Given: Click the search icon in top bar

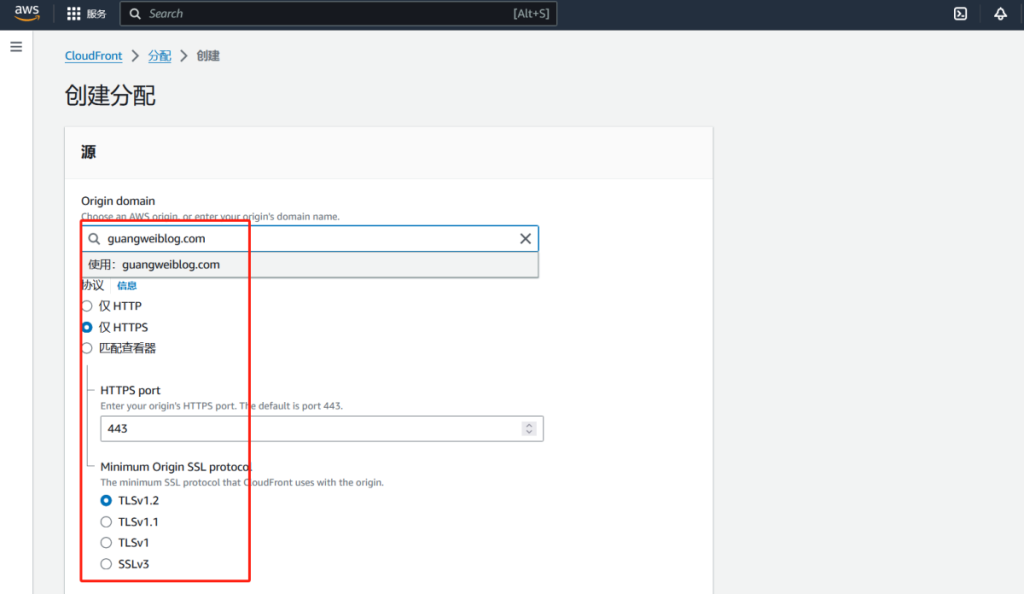Looking at the screenshot, I should click(x=135, y=14).
